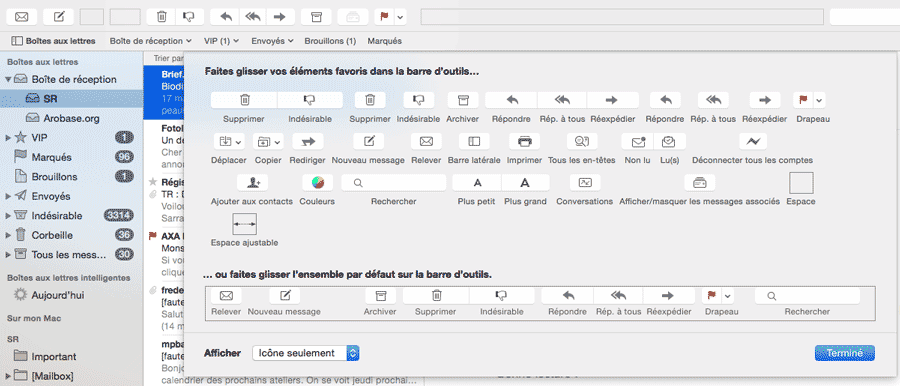The image size is (900, 386).
Task: Pick the Espace ajustable item
Action: click(x=245, y=224)
